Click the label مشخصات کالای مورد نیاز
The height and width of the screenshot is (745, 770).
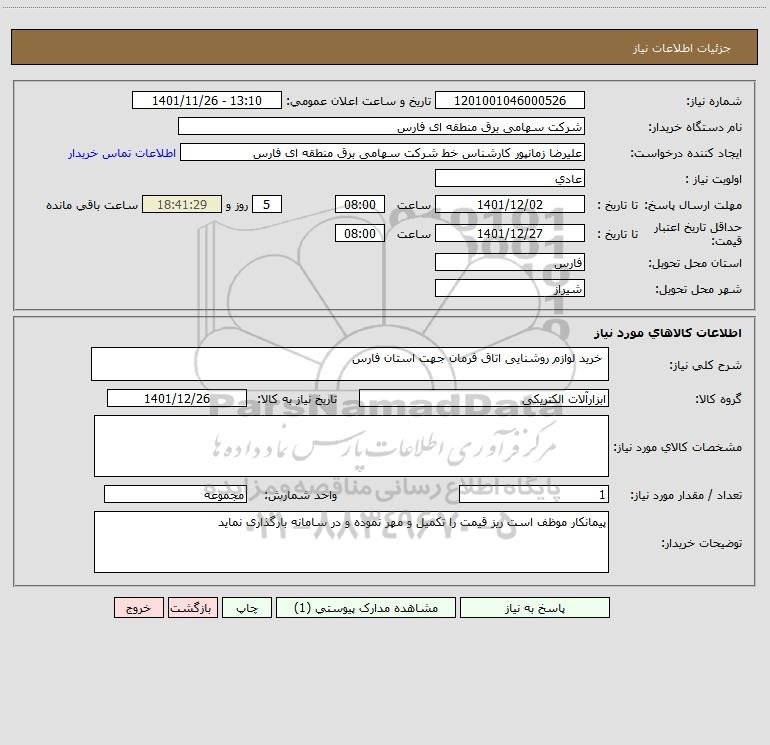click(x=677, y=447)
